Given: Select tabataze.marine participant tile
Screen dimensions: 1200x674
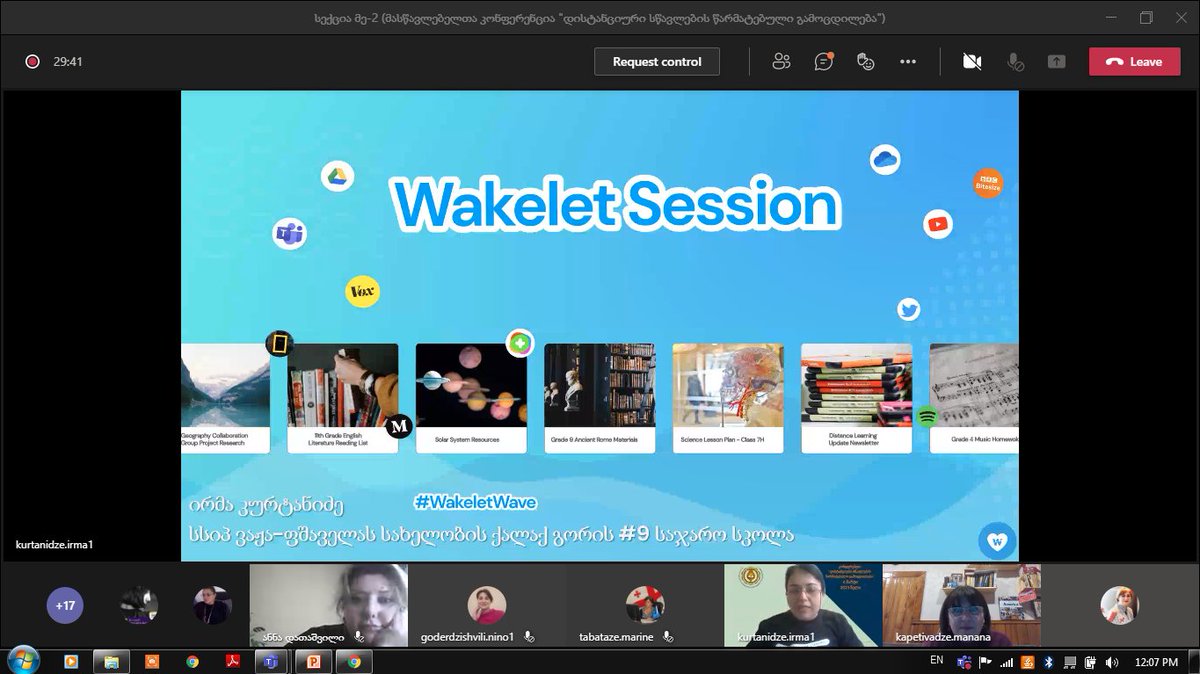Looking at the screenshot, I should tap(645, 606).
